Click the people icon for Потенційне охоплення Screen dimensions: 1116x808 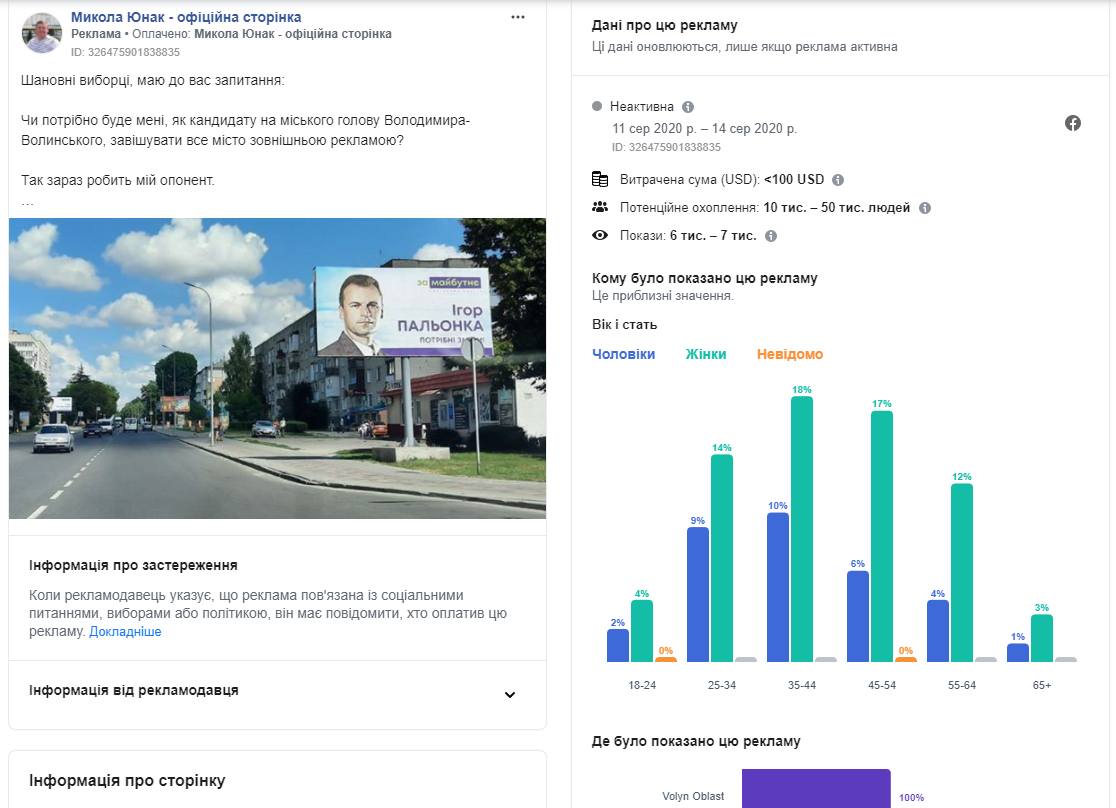click(600, 208)
